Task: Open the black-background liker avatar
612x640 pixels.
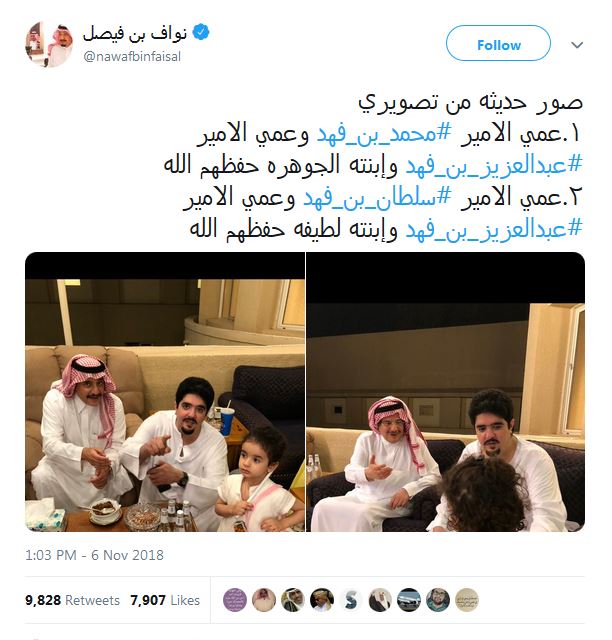Action: [322, 600]
